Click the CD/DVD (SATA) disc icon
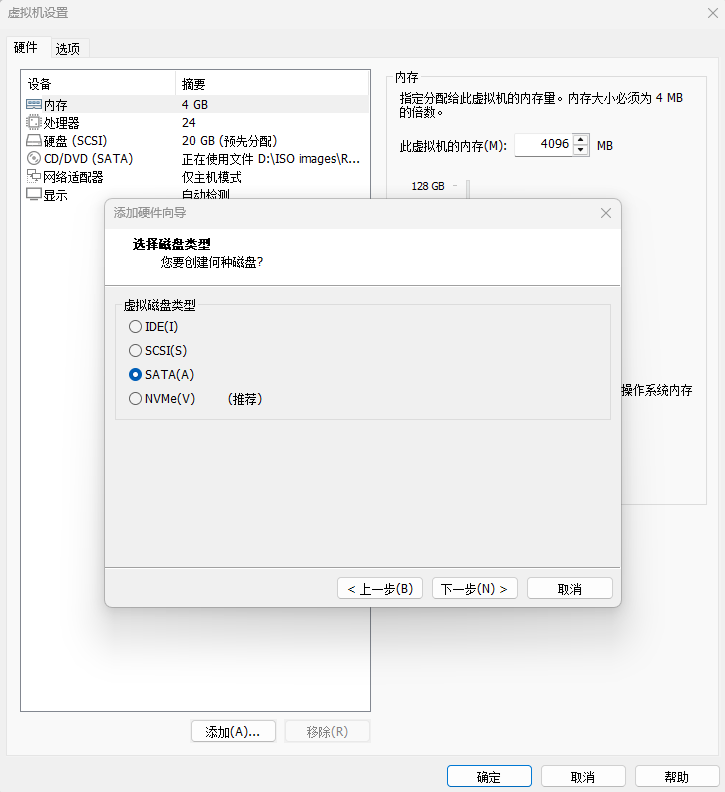The image size is (725, 792). coord(33,159)
